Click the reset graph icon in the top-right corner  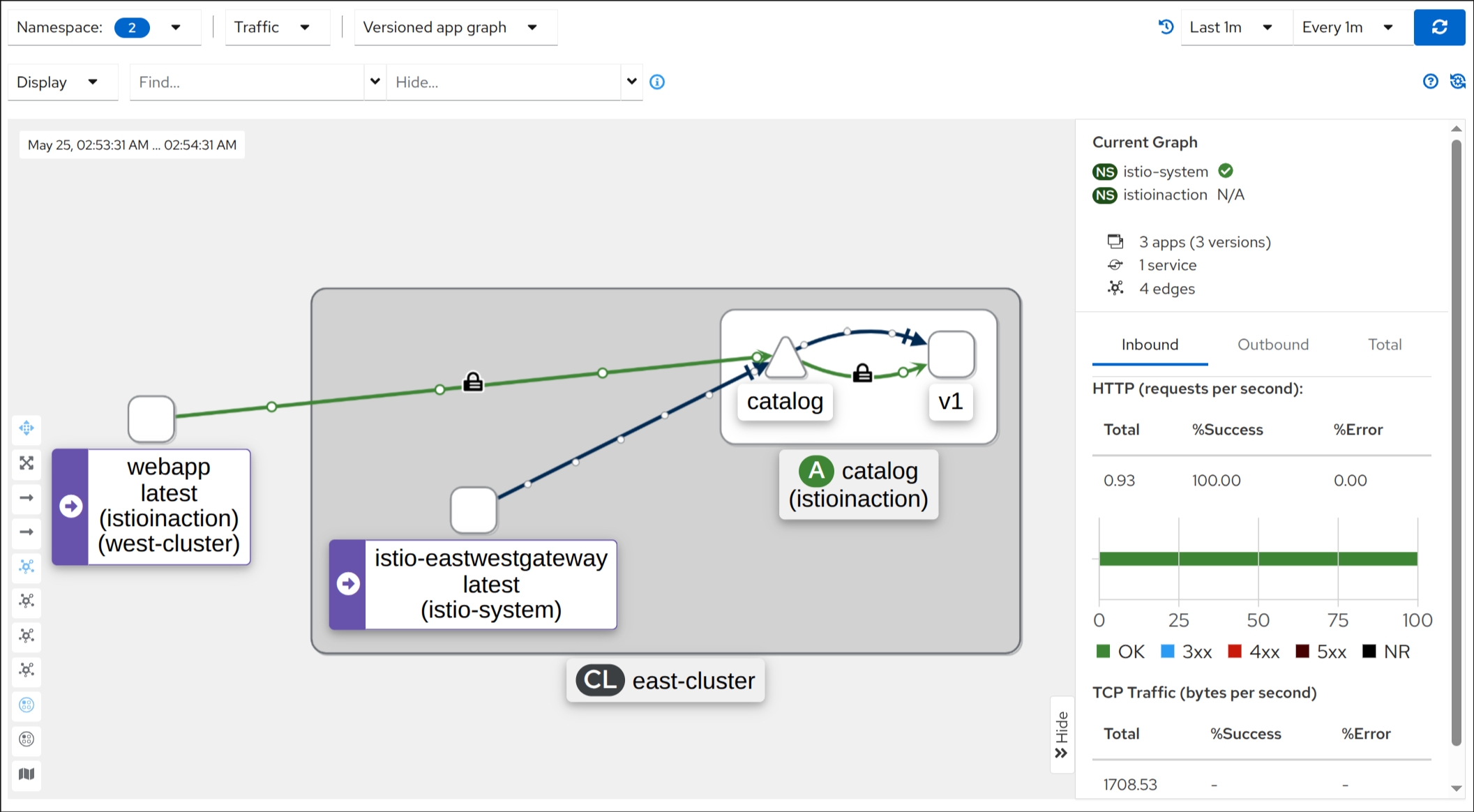click(x=1457, y=82)
